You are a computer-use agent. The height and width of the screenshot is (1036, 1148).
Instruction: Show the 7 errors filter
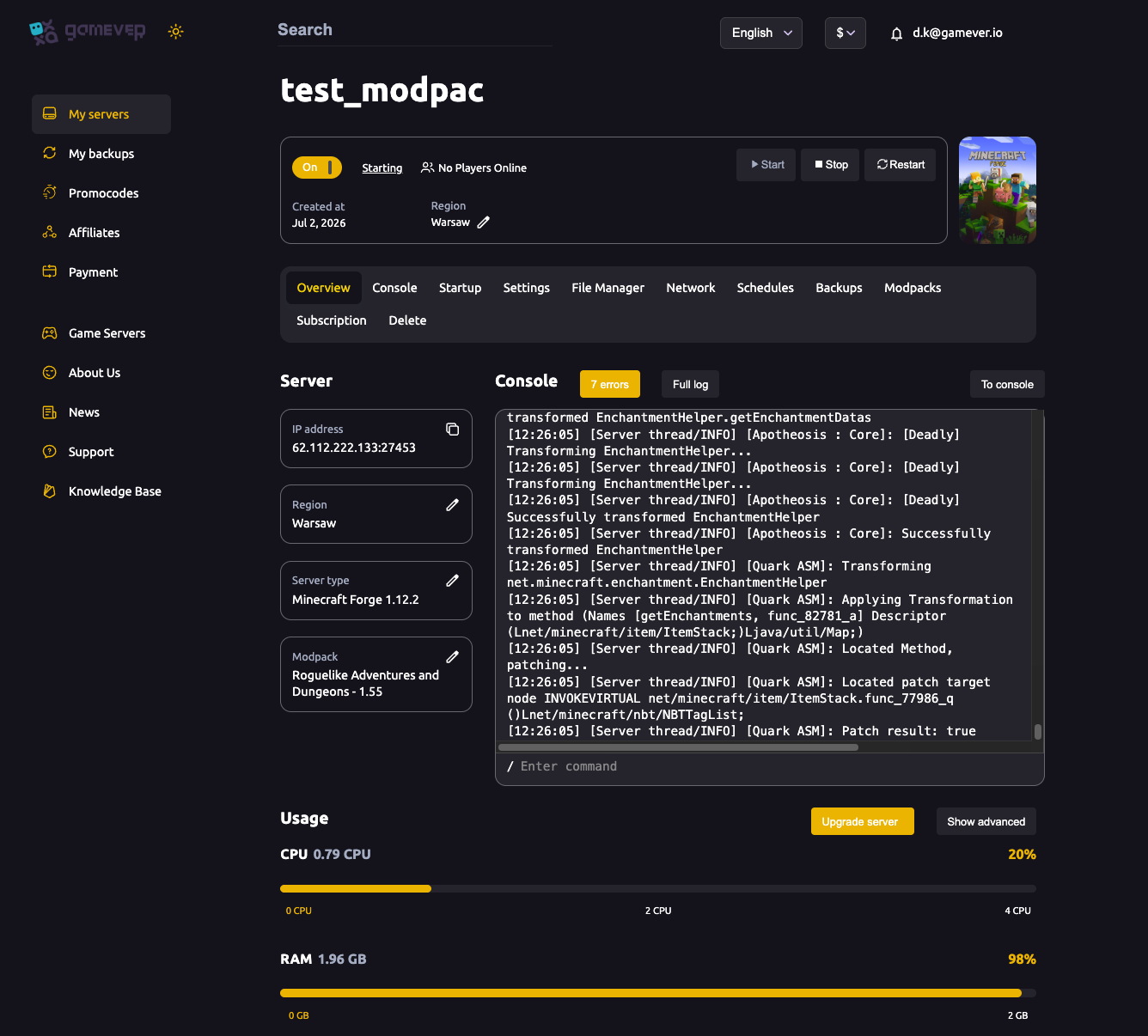[610, 384]
